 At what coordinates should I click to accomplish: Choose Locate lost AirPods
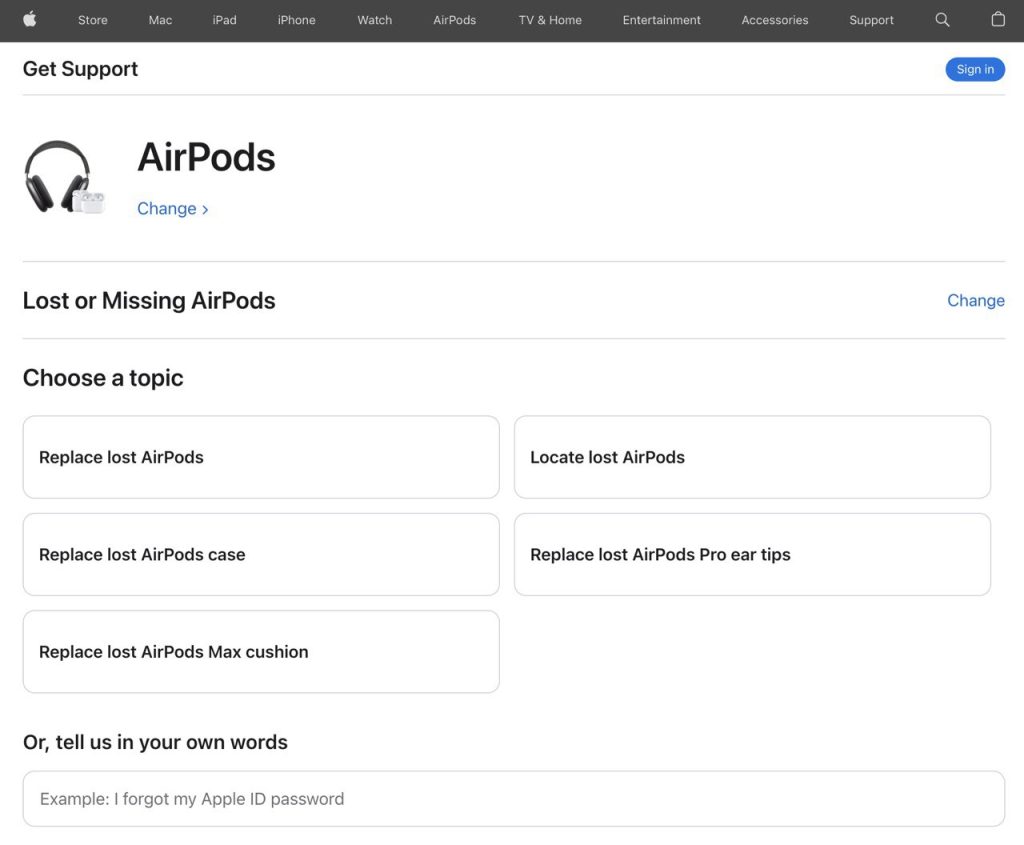tap(752, 457)
